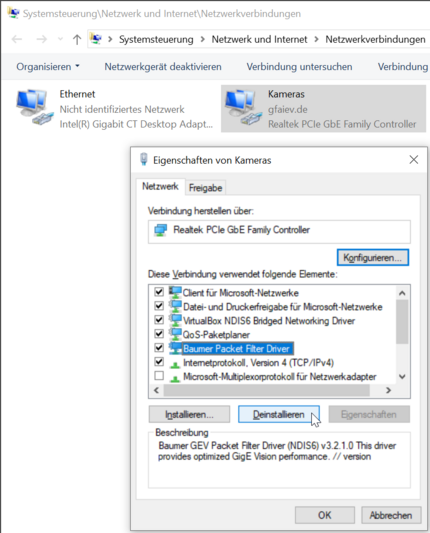Select the Kameras network connection icon
The image size is (430, 533).
click(243, 107)
